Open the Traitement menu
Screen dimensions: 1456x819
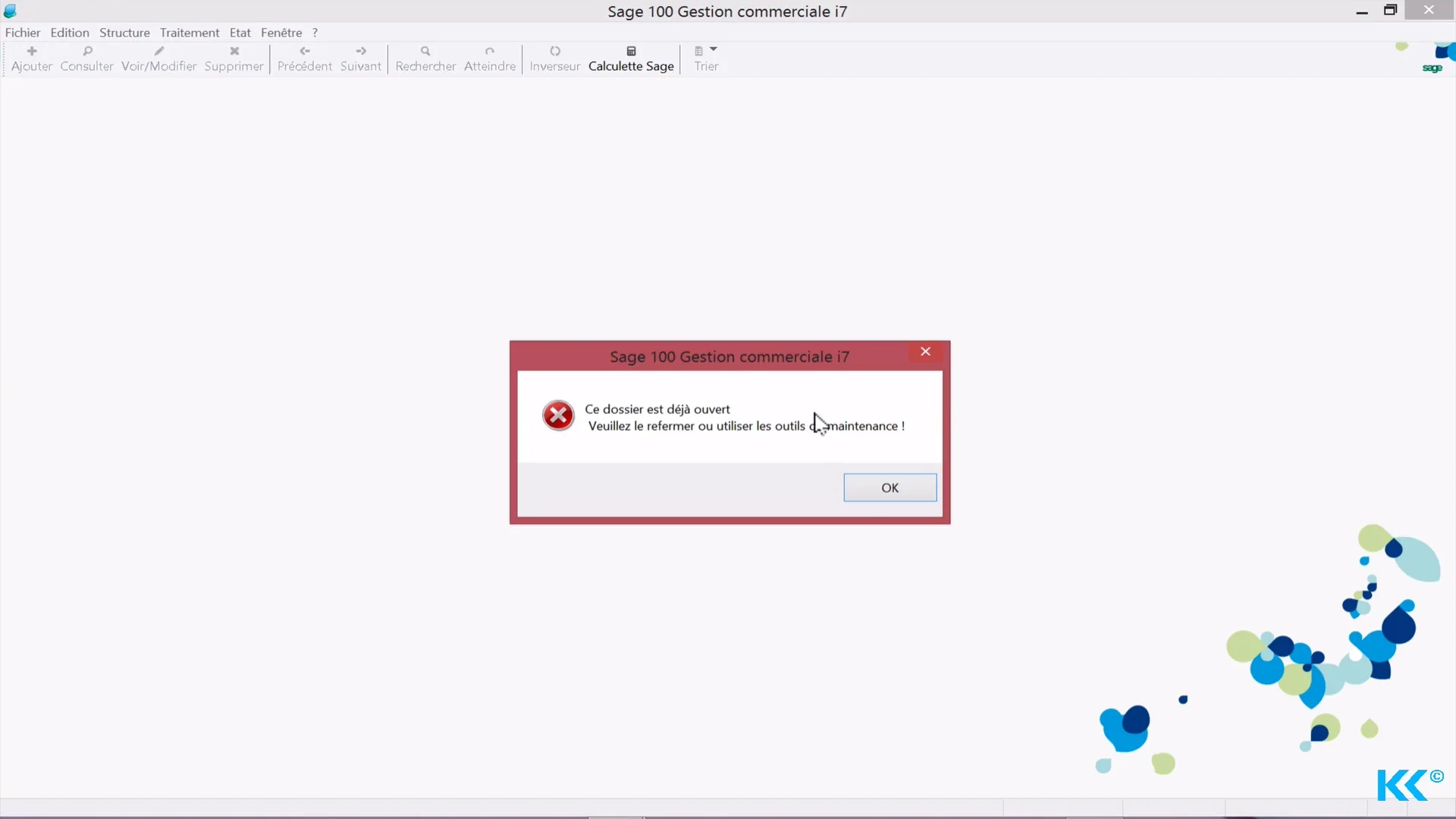click(x=190, y=33)
